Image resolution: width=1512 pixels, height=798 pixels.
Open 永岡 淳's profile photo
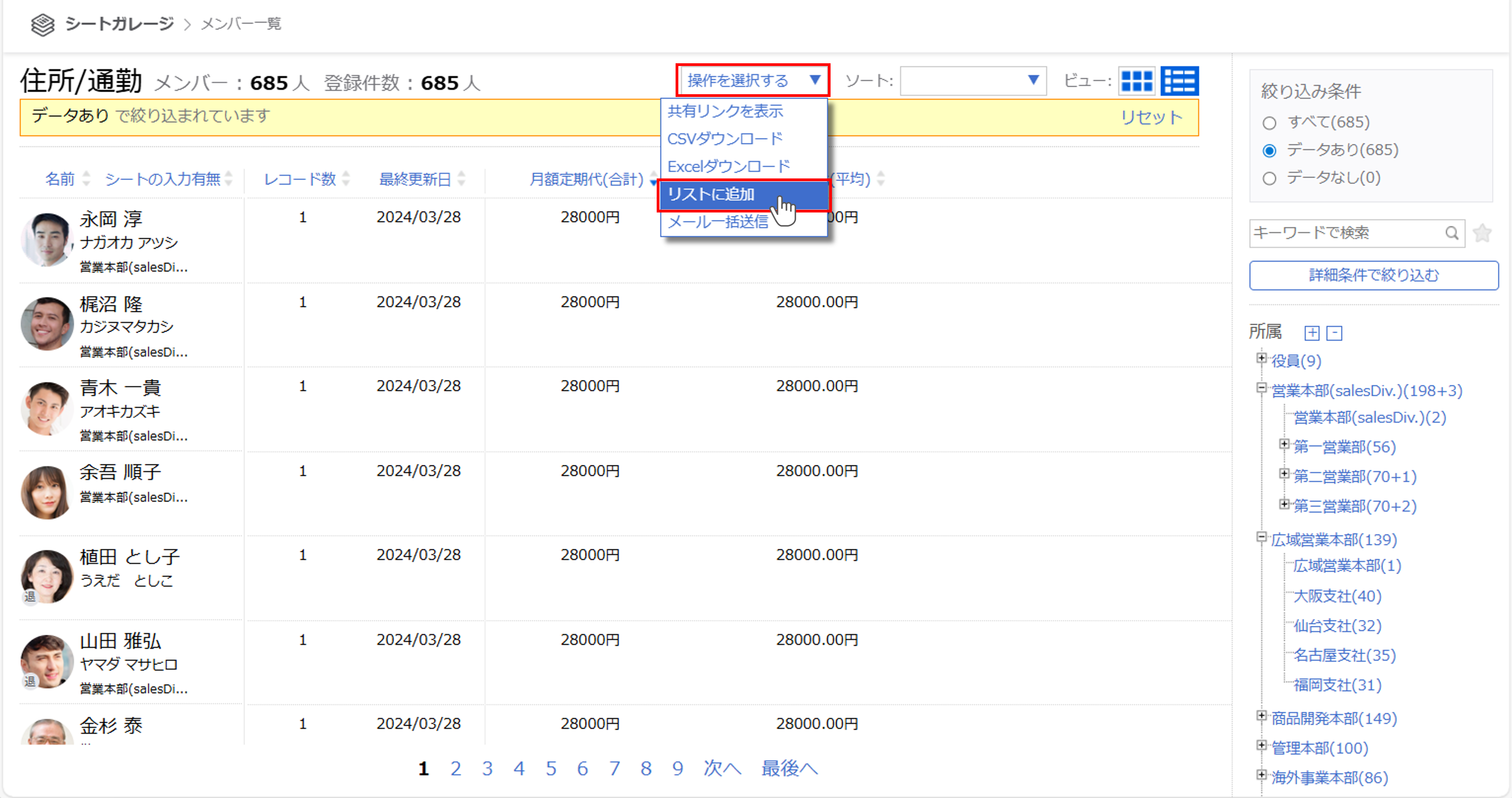(x=46, y=240)
